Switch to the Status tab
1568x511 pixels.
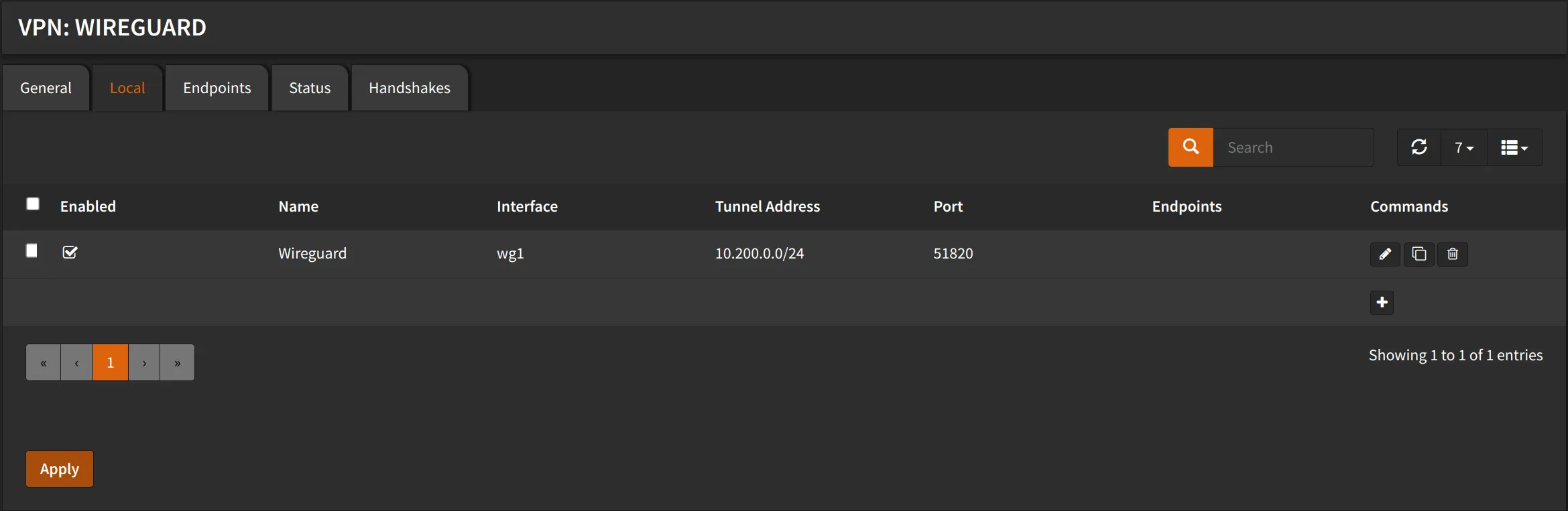pos(309,87)
